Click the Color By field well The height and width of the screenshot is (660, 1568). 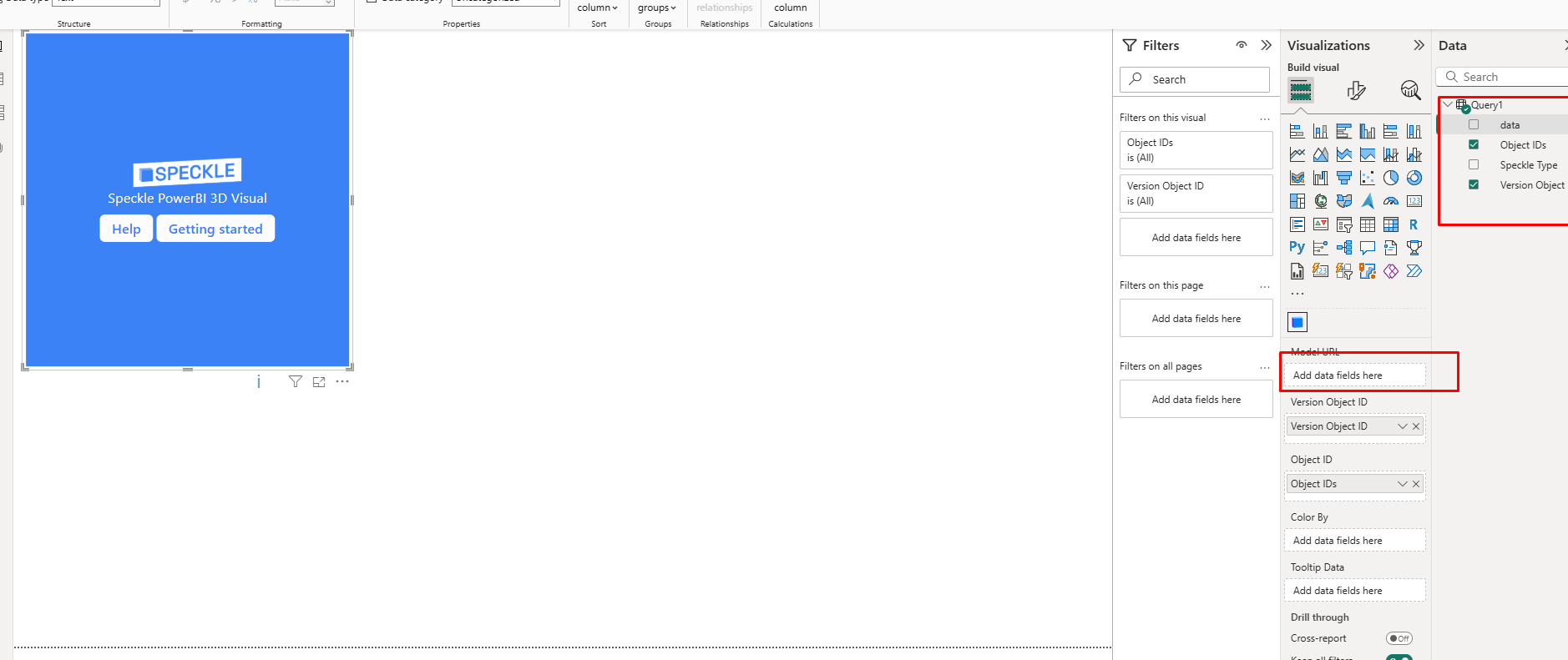1354,541
